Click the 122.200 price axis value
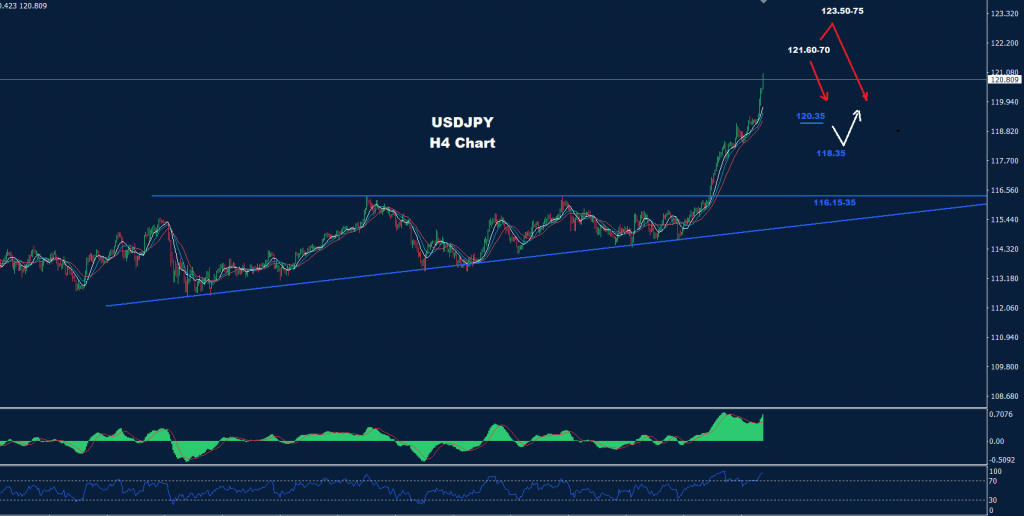 pyautogui.click(x=1005, y=43)
